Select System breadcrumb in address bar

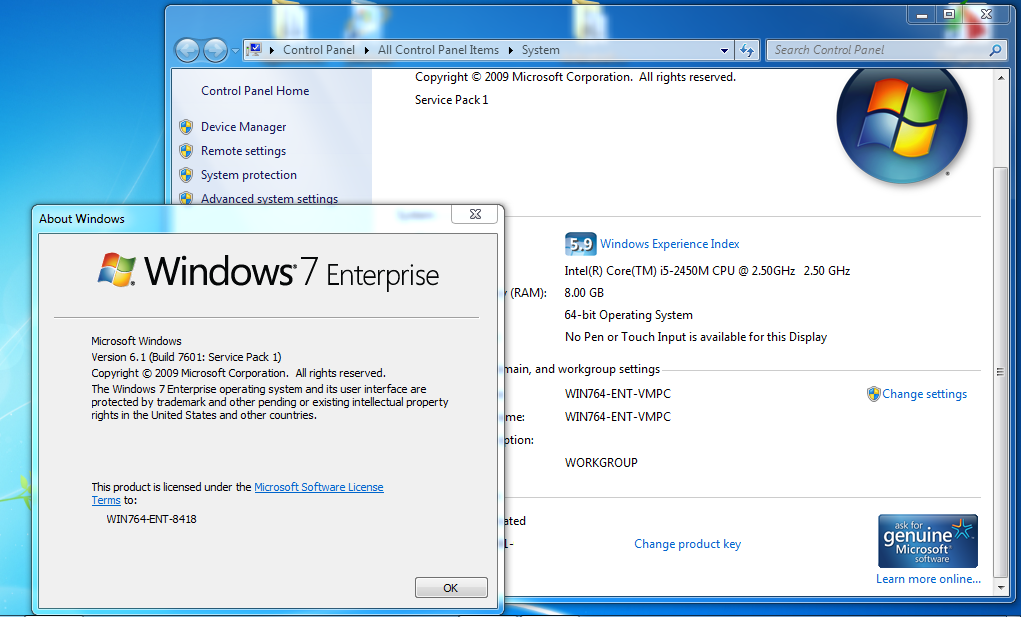[x=540, y=50]
